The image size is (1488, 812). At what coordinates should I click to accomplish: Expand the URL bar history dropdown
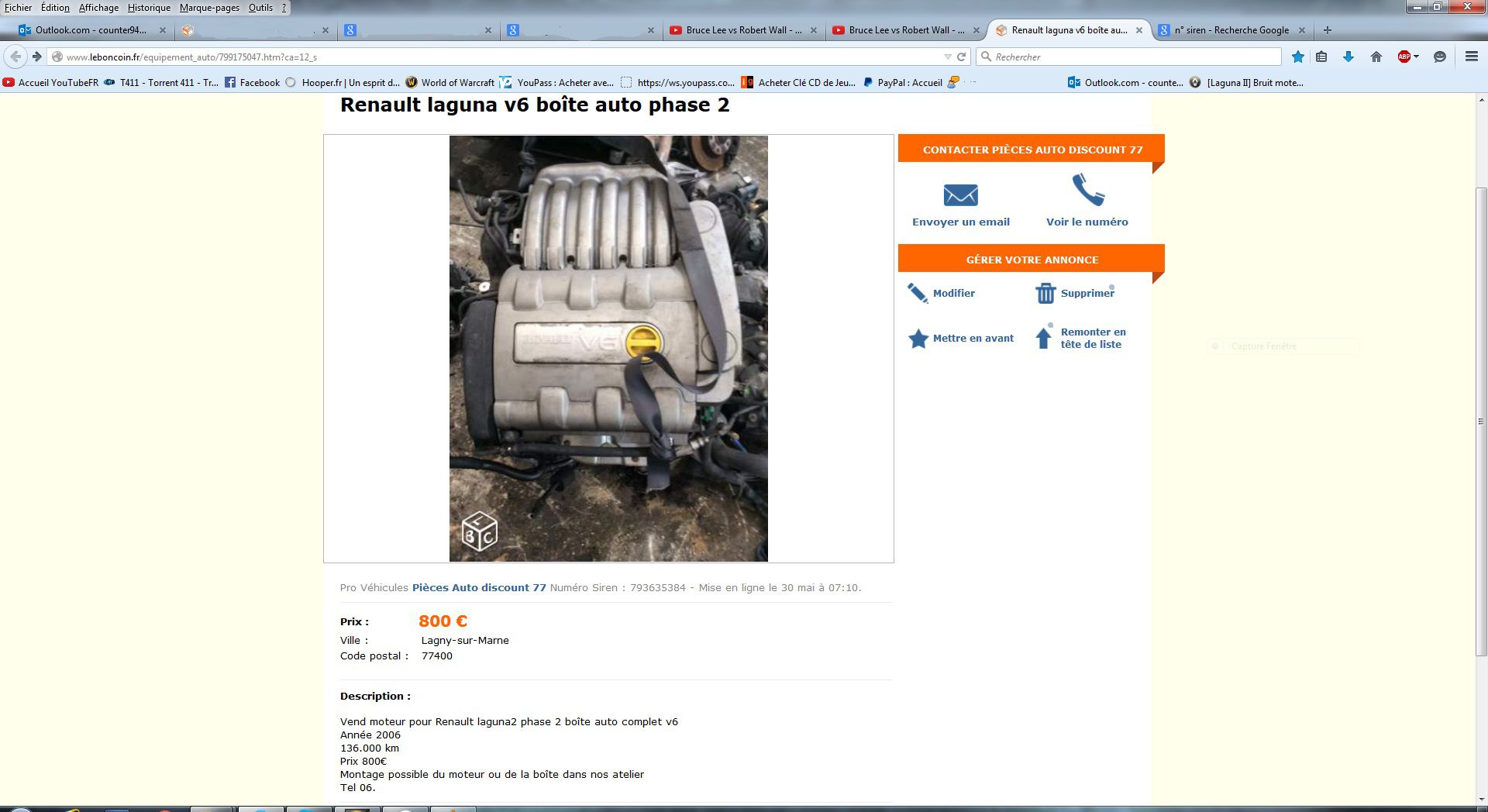[947, 57]
